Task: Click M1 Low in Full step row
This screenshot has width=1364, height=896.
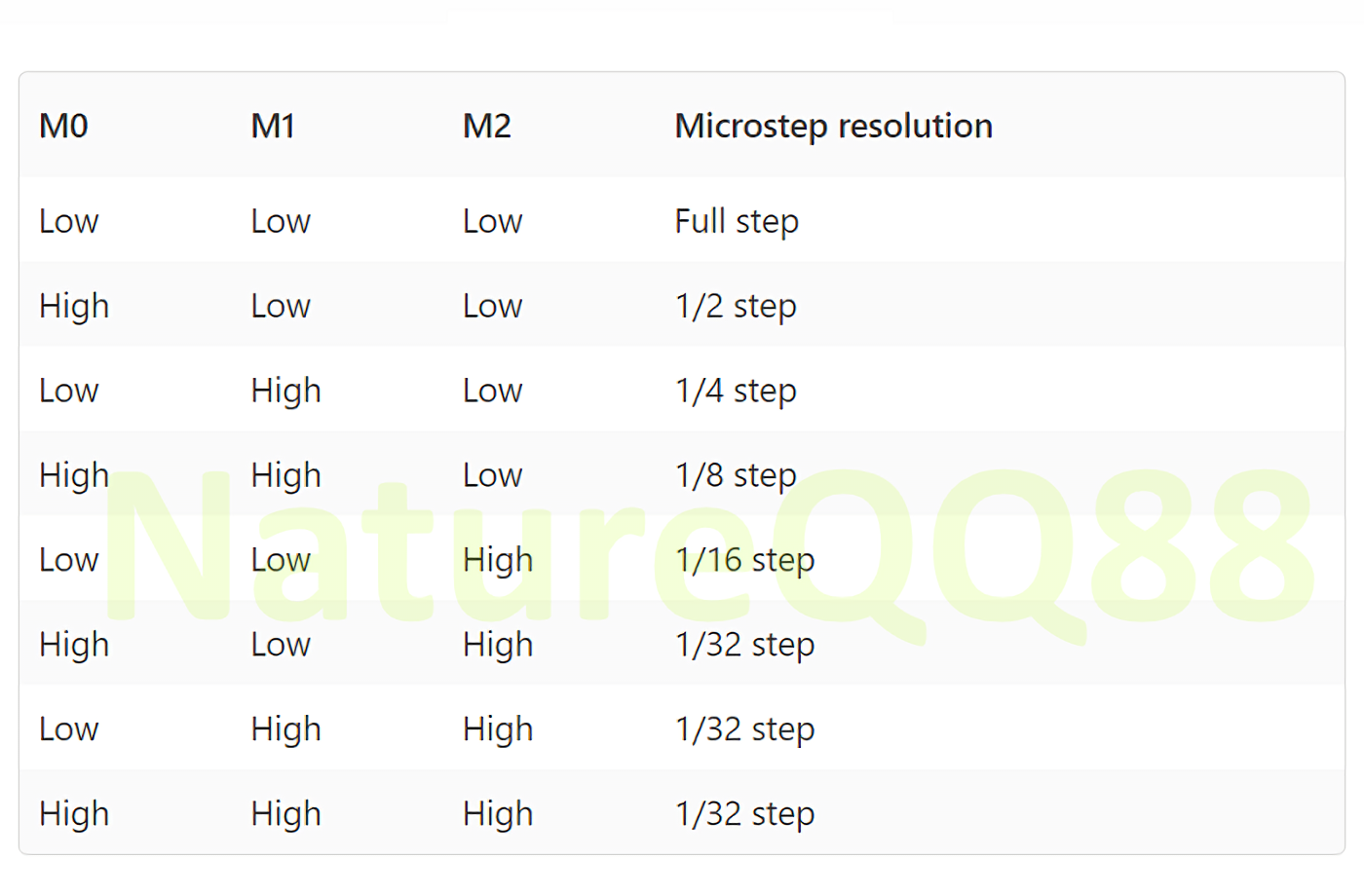Action: (x=281, y=221)
